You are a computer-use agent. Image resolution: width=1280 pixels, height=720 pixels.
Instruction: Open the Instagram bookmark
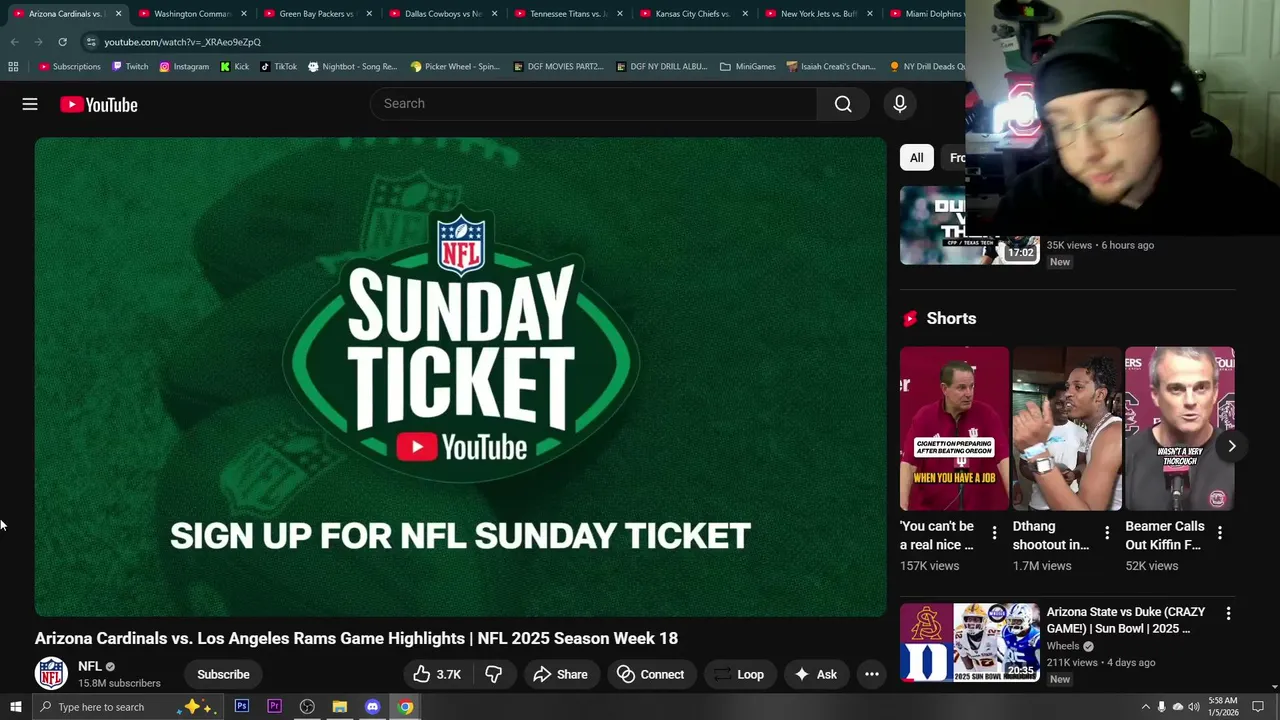coord(184,67)
